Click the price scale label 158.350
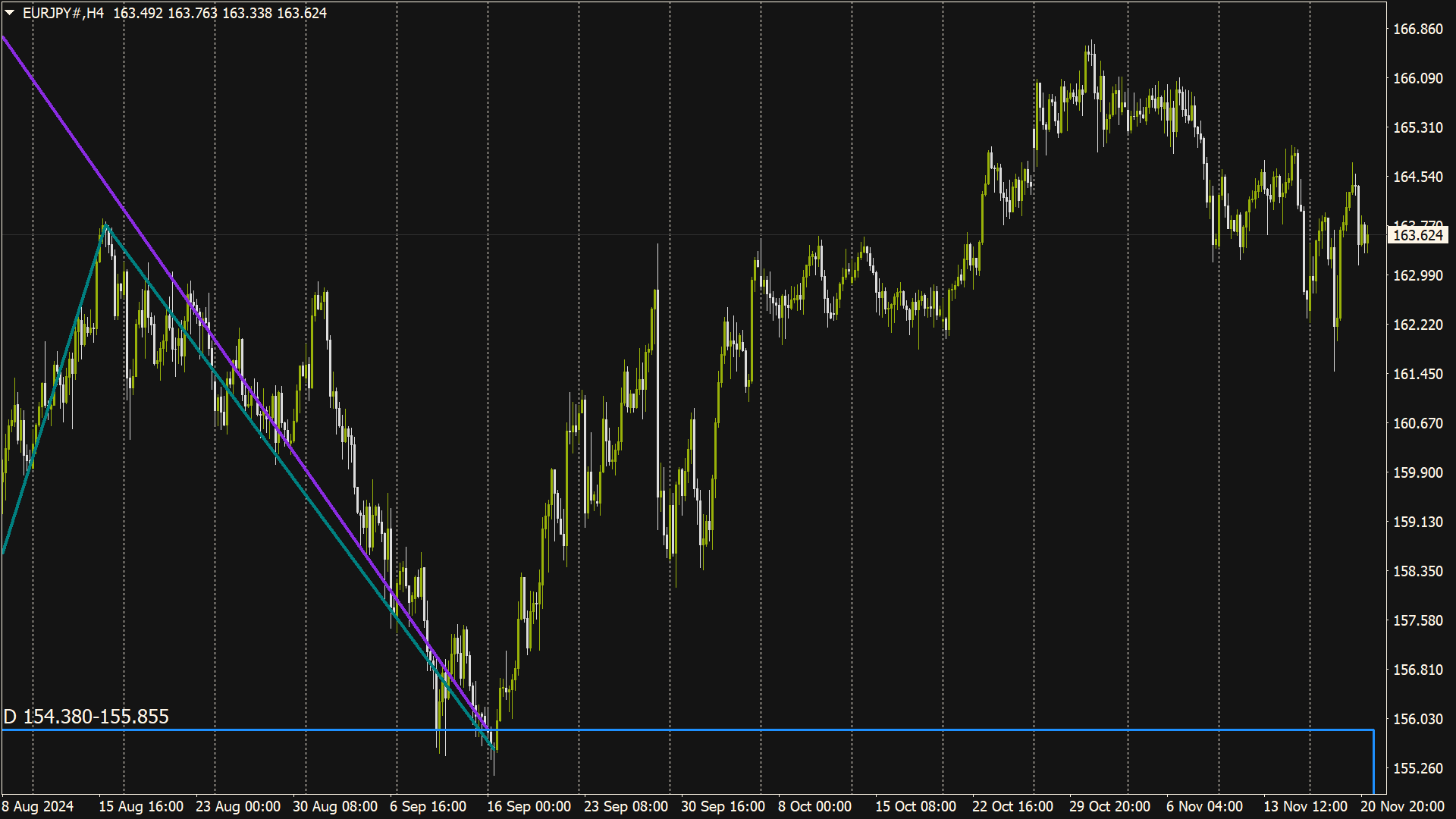Image resolution: width=1456 pixels, height=819 pixels. 1418,571
